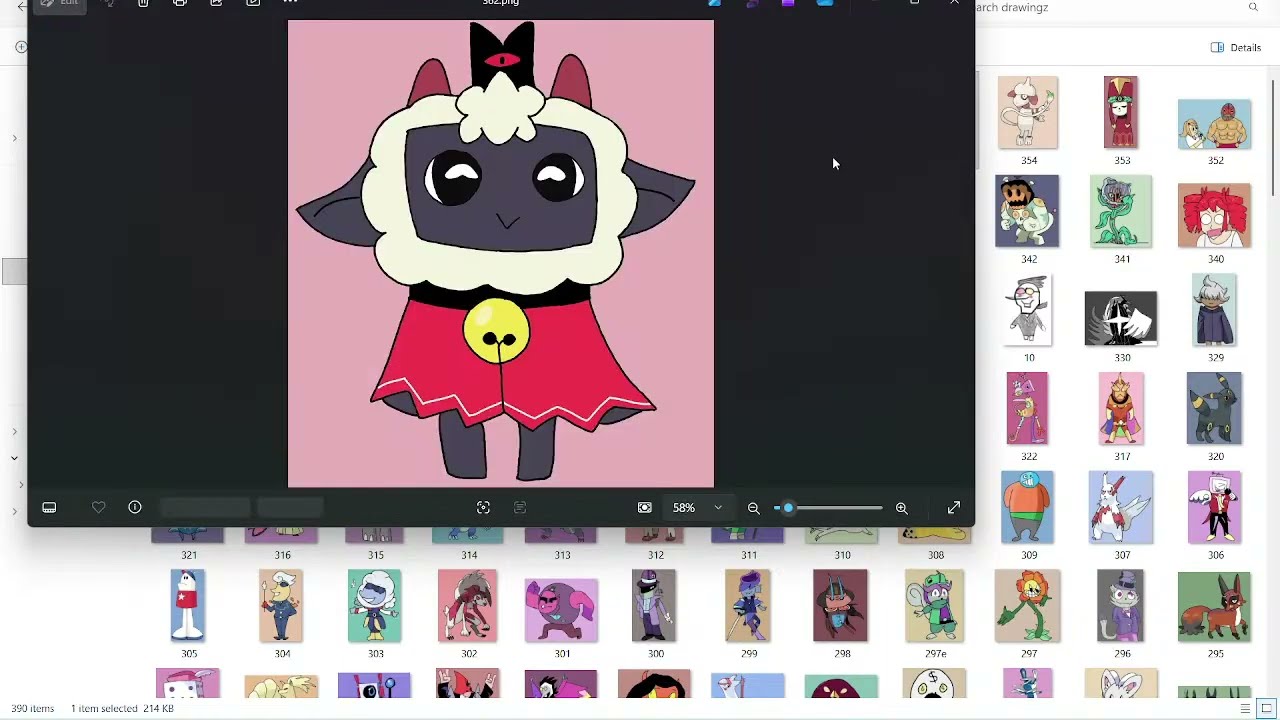Open the visual search scan icon
The width and height of the screenshot is (1280, 720).
click(483, 508)
